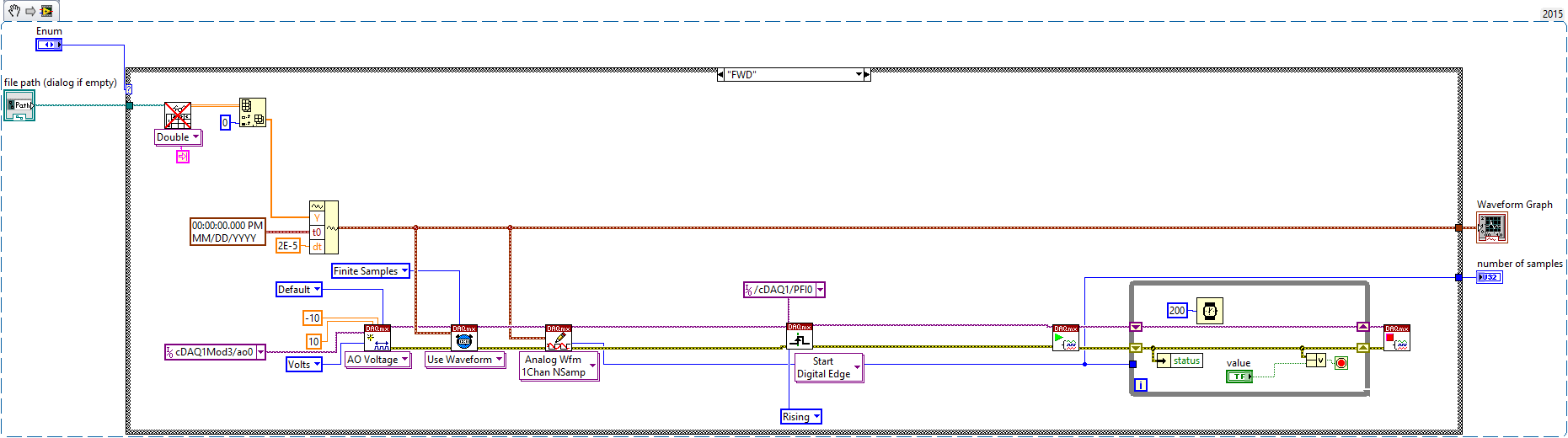Viewport: 1568px width, 438px height.
Task: Go to previous case with left arrow
Action: point(720,75)
